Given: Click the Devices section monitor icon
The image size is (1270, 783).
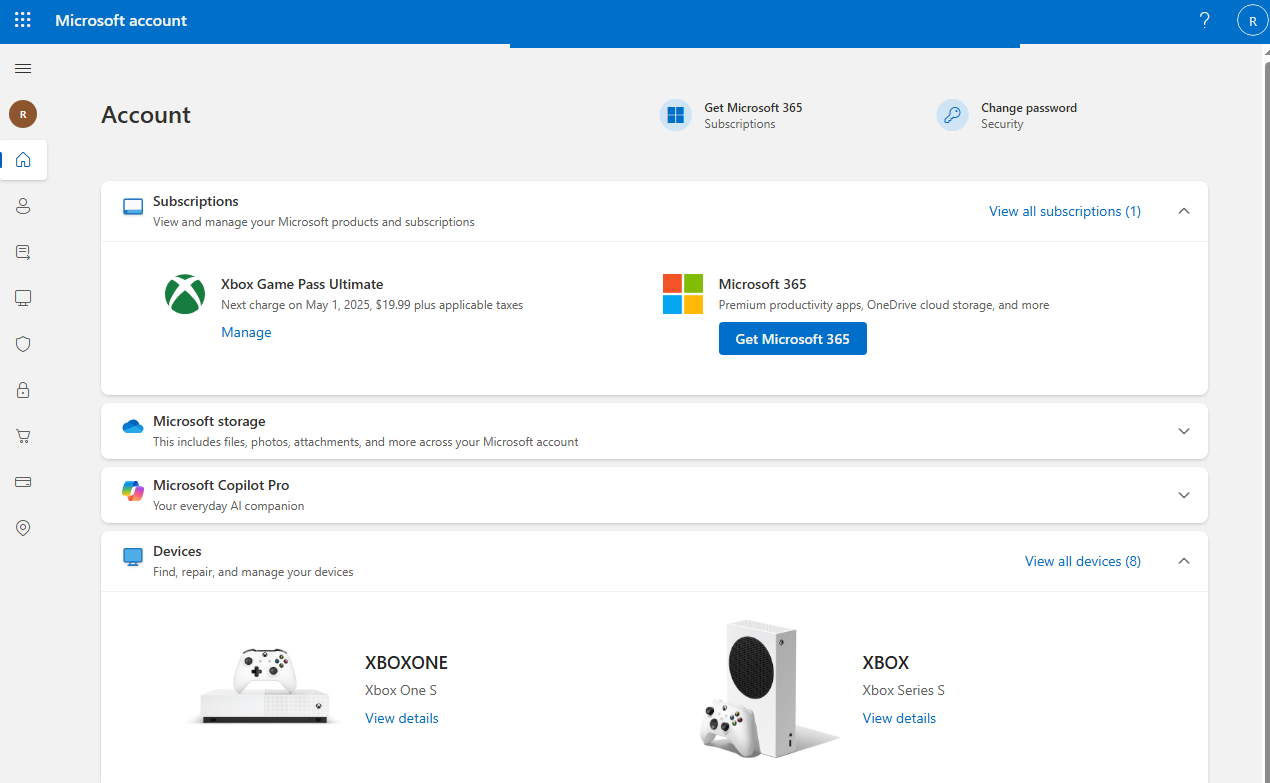Looking at the screenshot, I should (133, 557).
